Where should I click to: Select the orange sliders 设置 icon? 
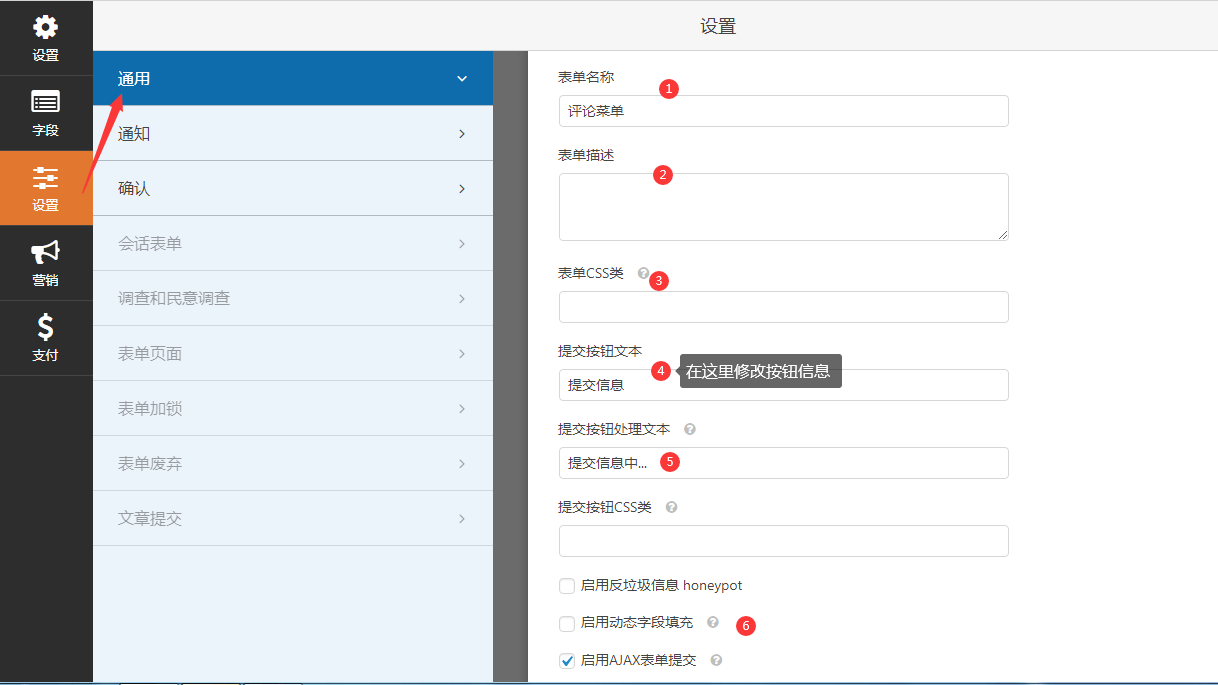tap(46, 179)
